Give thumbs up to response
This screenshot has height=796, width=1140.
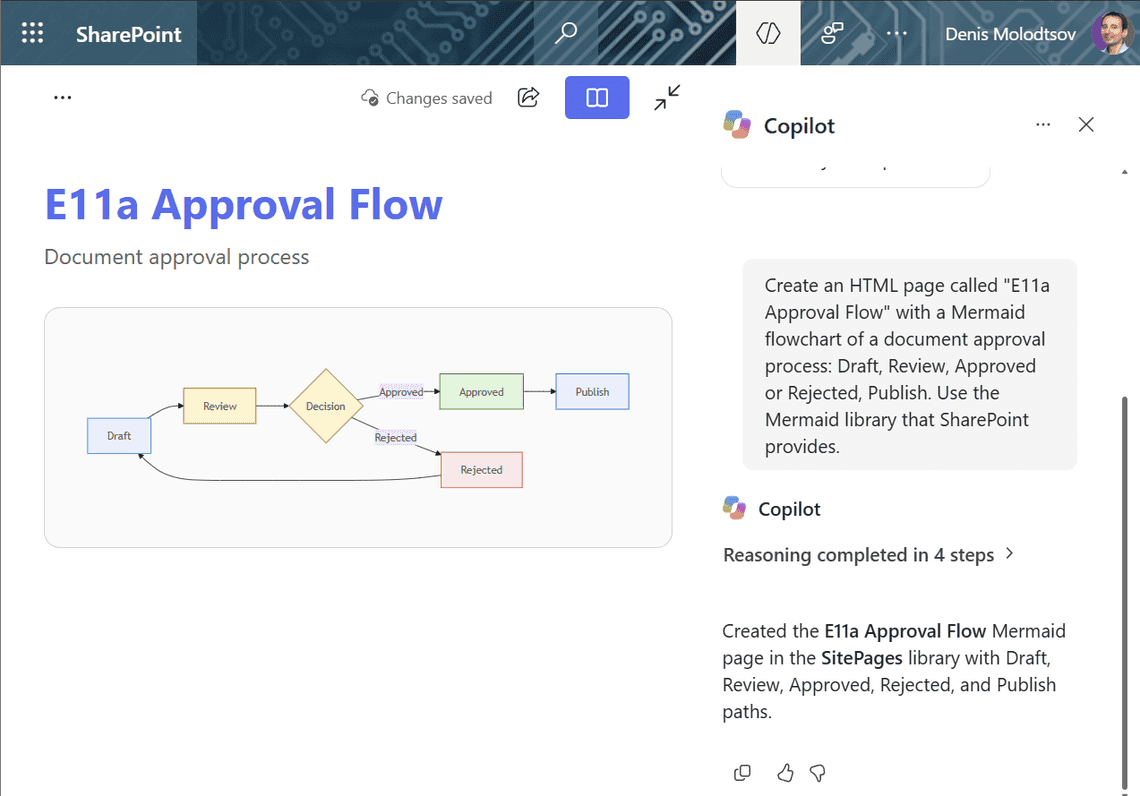(784, 773)
